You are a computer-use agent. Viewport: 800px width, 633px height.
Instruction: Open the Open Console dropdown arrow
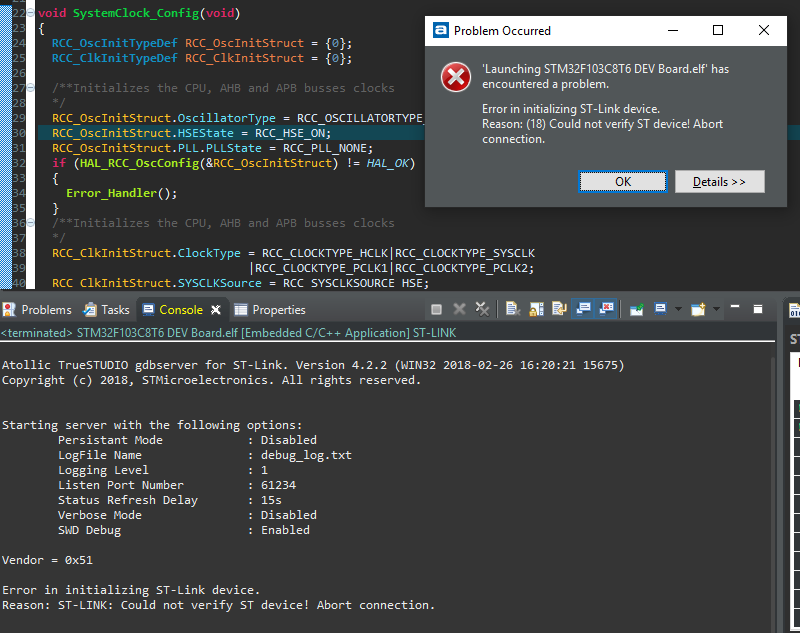(x=716, y=309)
